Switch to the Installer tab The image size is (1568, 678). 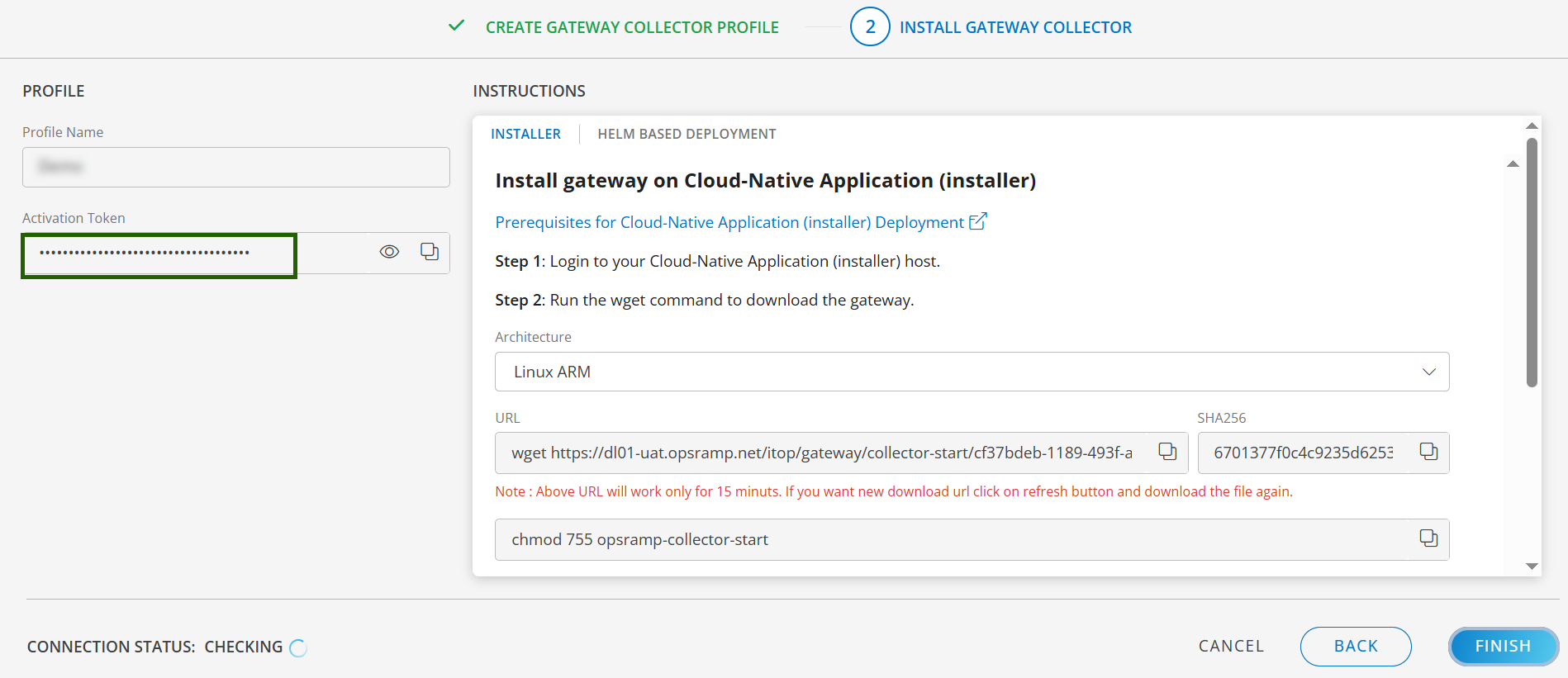click(525, 134)
